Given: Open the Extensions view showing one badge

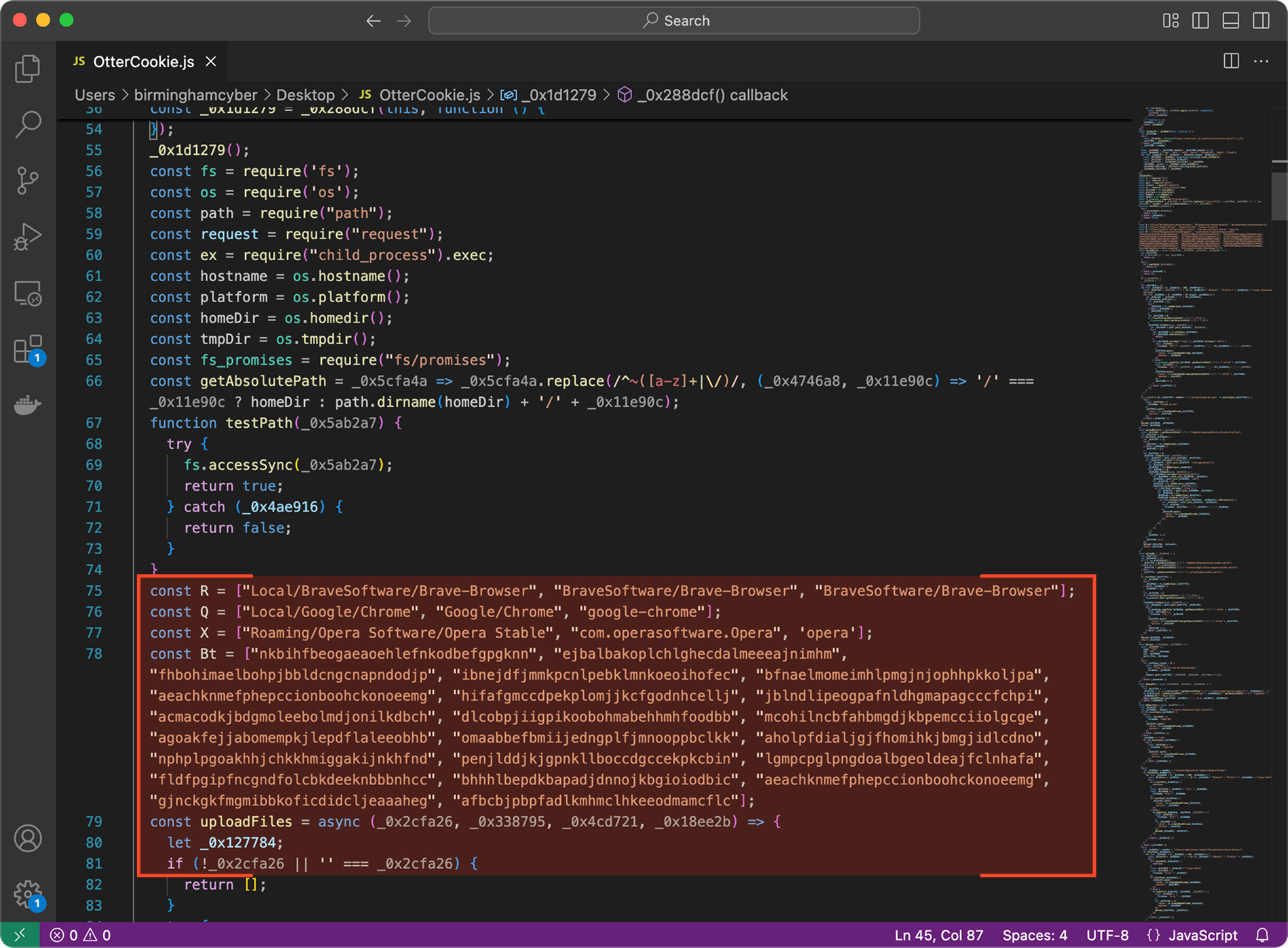Looking at the screenshot, I should click(x=27, y=348).
